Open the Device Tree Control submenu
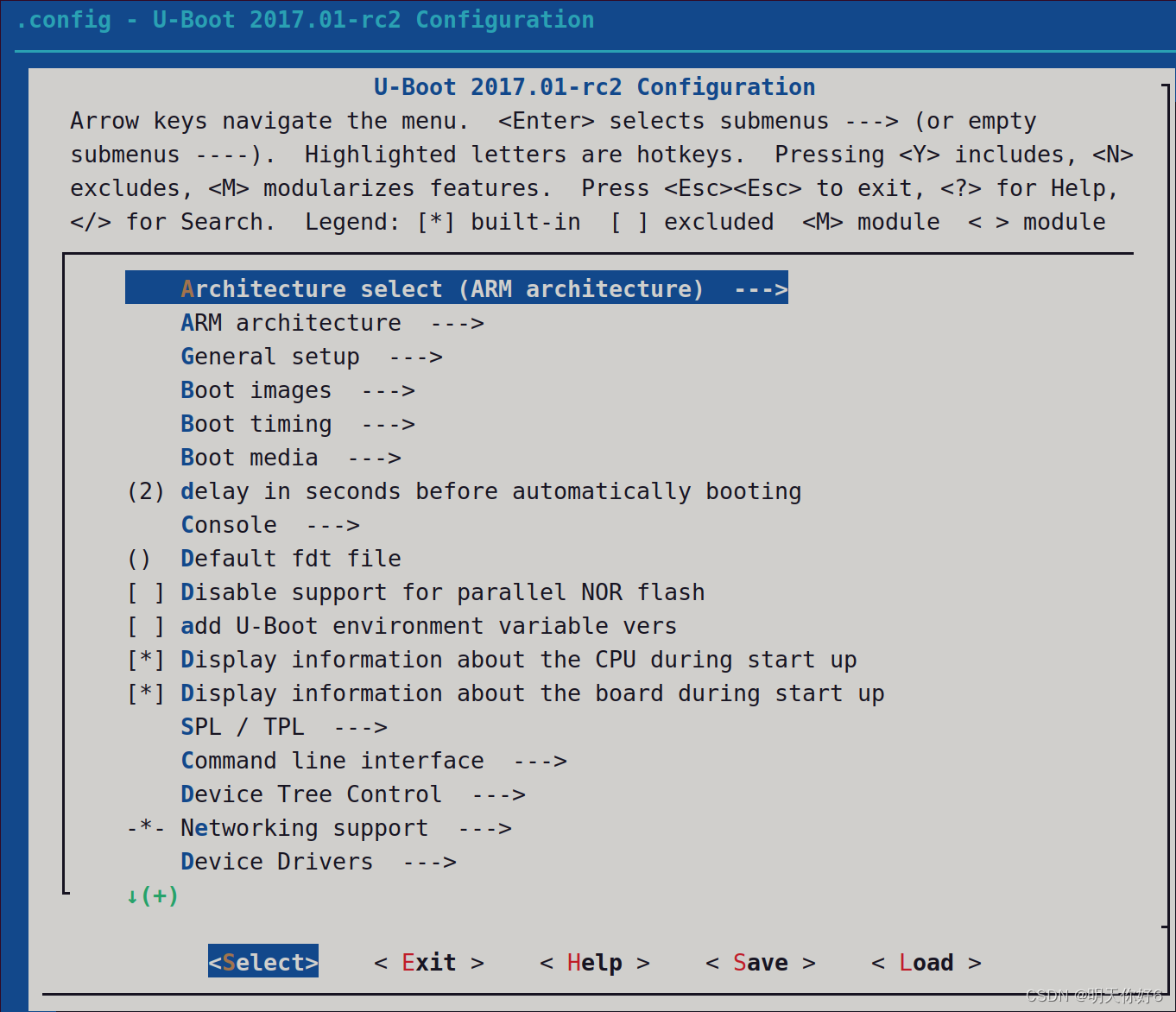Screen dimensions: 1176x1012 click(x=353, y=794)
